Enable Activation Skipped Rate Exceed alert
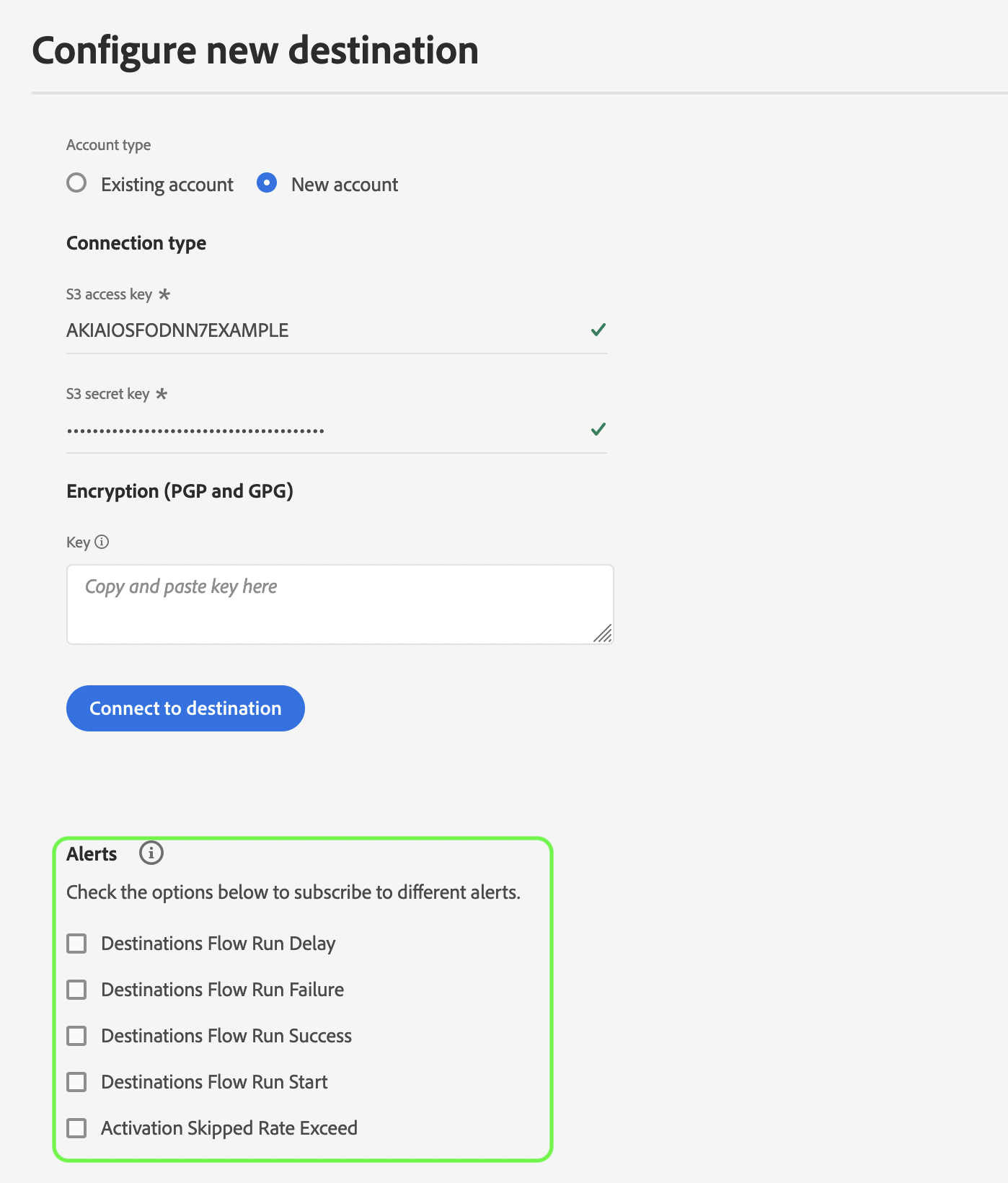 click(76, 1128)
